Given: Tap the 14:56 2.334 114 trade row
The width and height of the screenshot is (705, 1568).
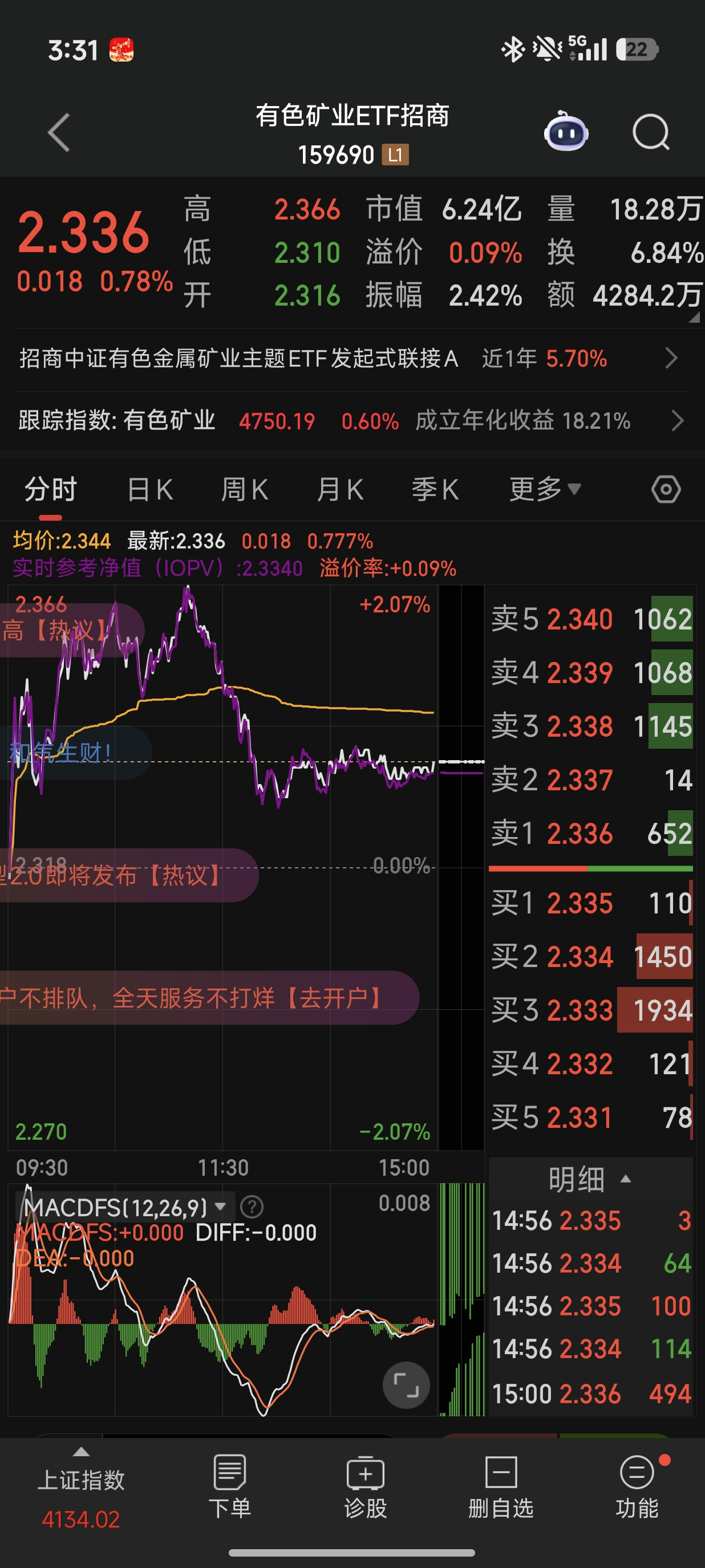Looking at the screenshot, I should coord(591,1348).
